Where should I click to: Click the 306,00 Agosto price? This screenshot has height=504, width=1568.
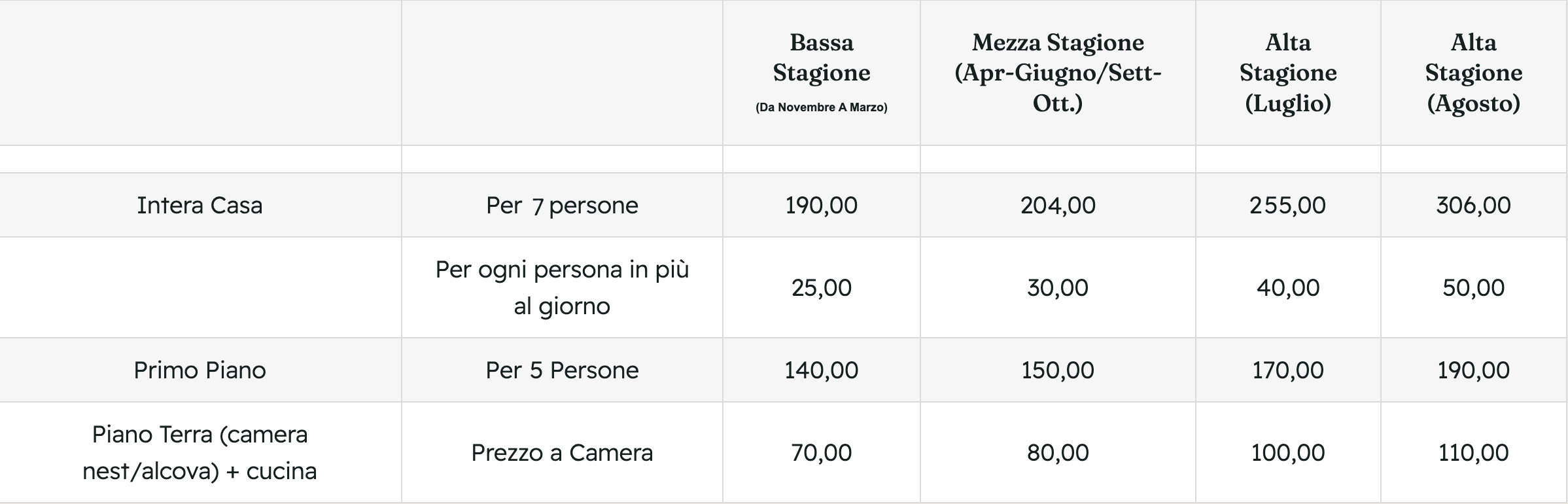1473,206
